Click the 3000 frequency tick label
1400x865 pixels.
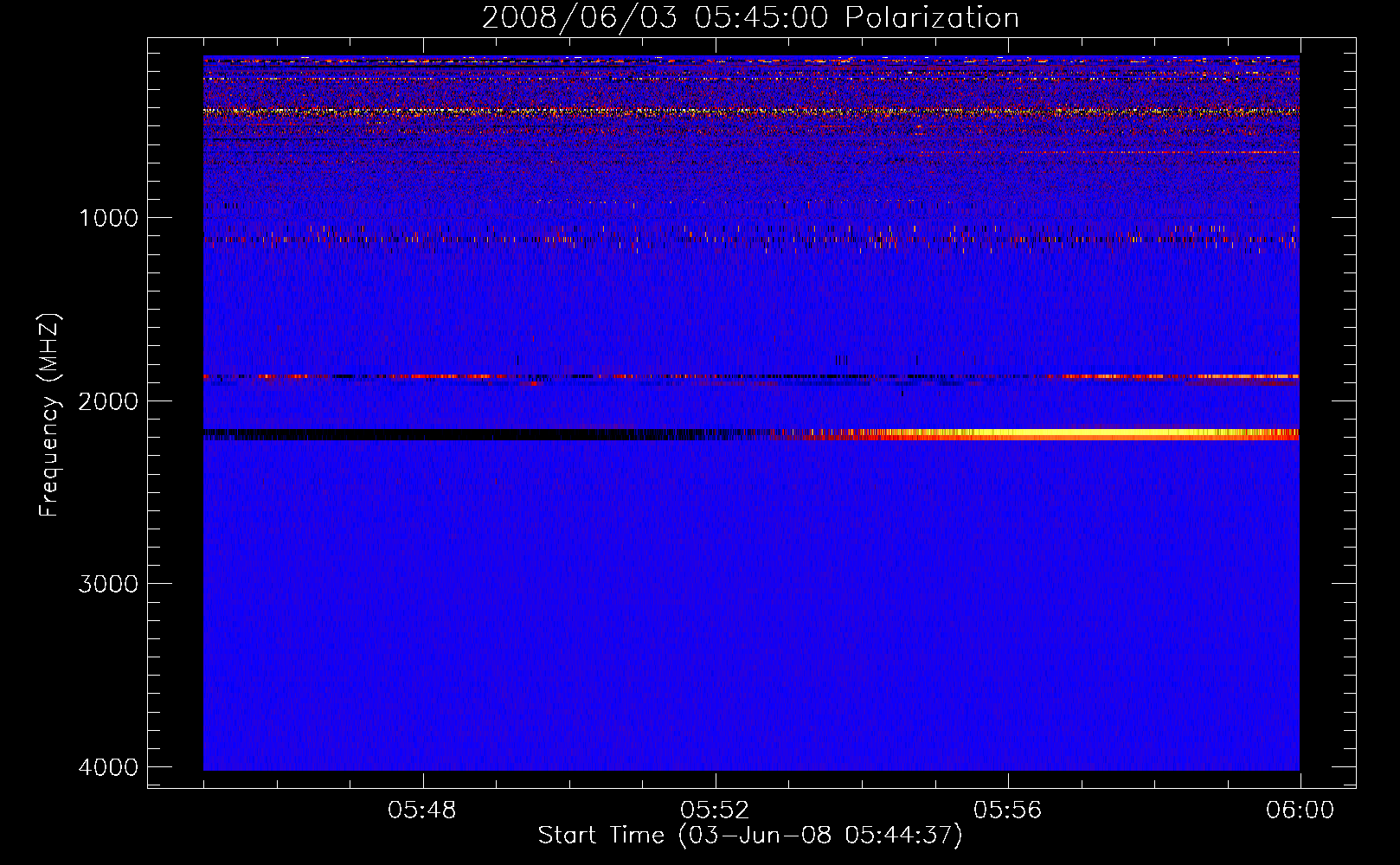108,584
